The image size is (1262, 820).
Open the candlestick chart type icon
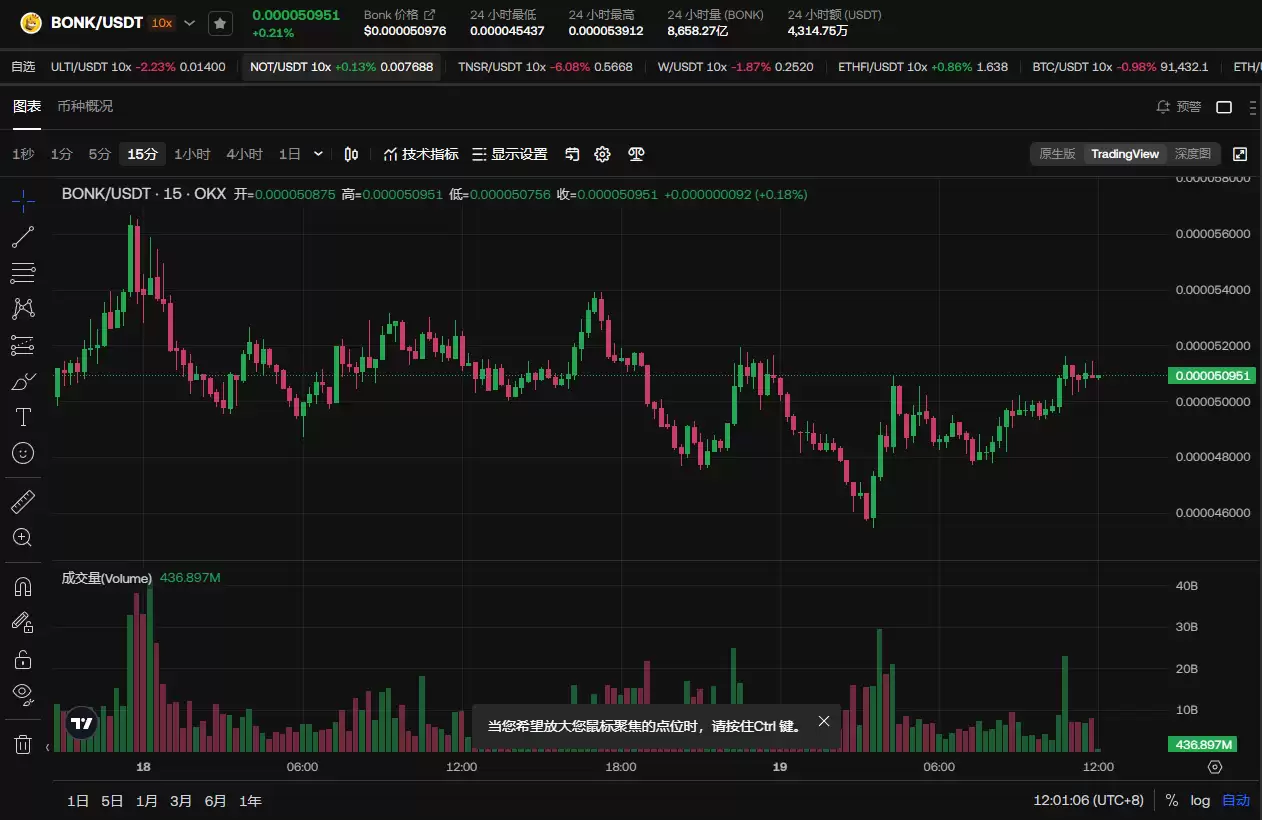point(351,154)
